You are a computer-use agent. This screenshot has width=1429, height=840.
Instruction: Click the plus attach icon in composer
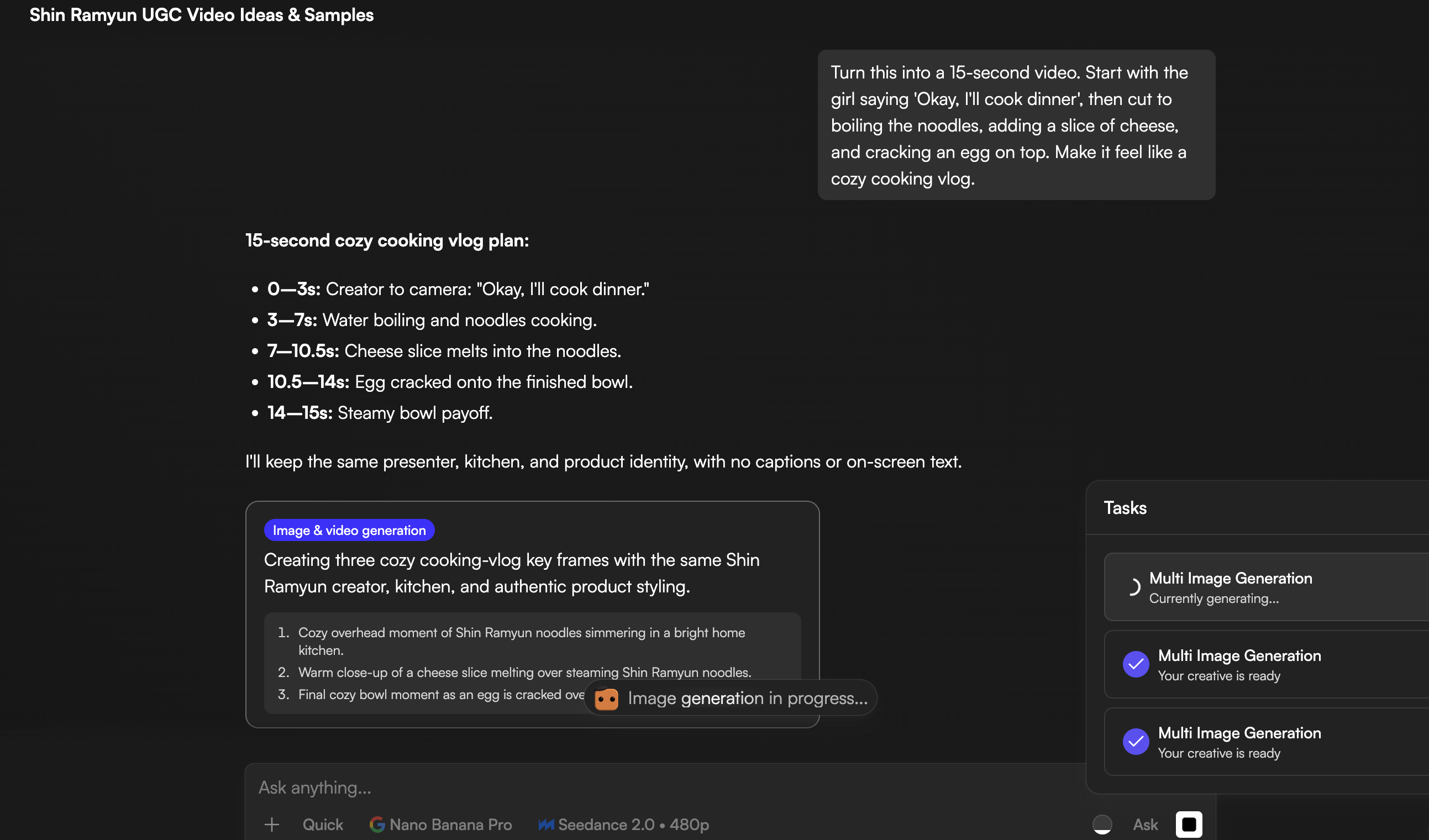[272, 824]
